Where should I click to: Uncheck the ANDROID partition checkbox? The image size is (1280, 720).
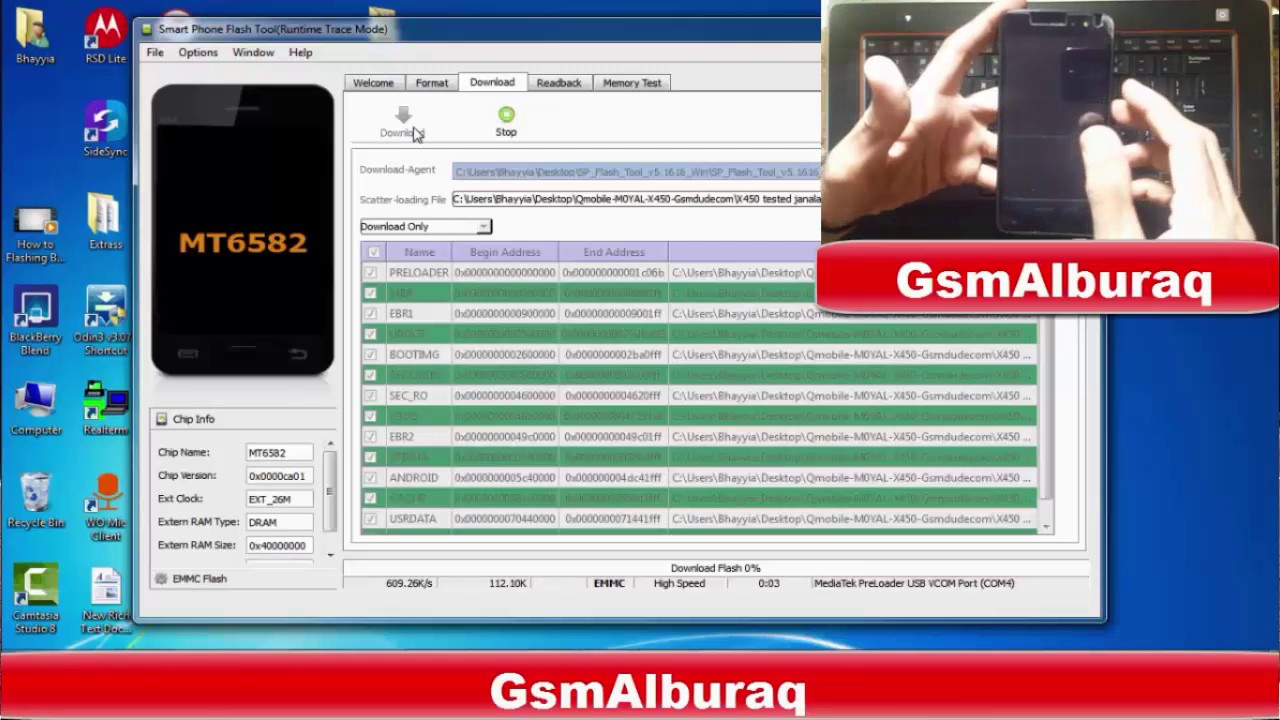click(x=371, y=478)
